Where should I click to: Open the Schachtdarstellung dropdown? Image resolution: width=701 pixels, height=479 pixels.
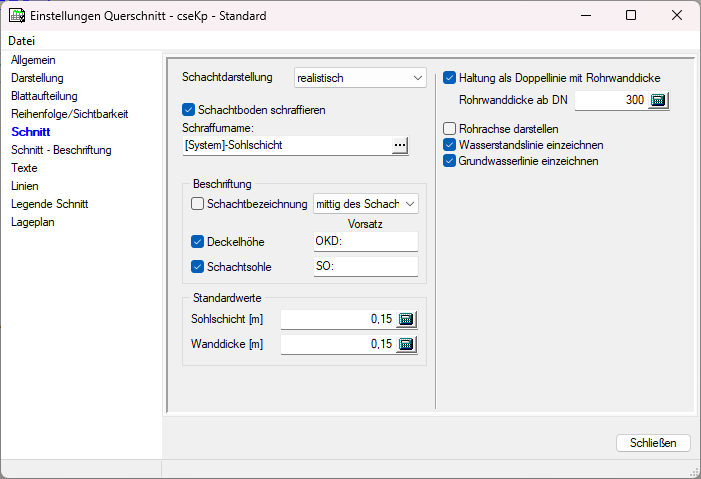360,77
